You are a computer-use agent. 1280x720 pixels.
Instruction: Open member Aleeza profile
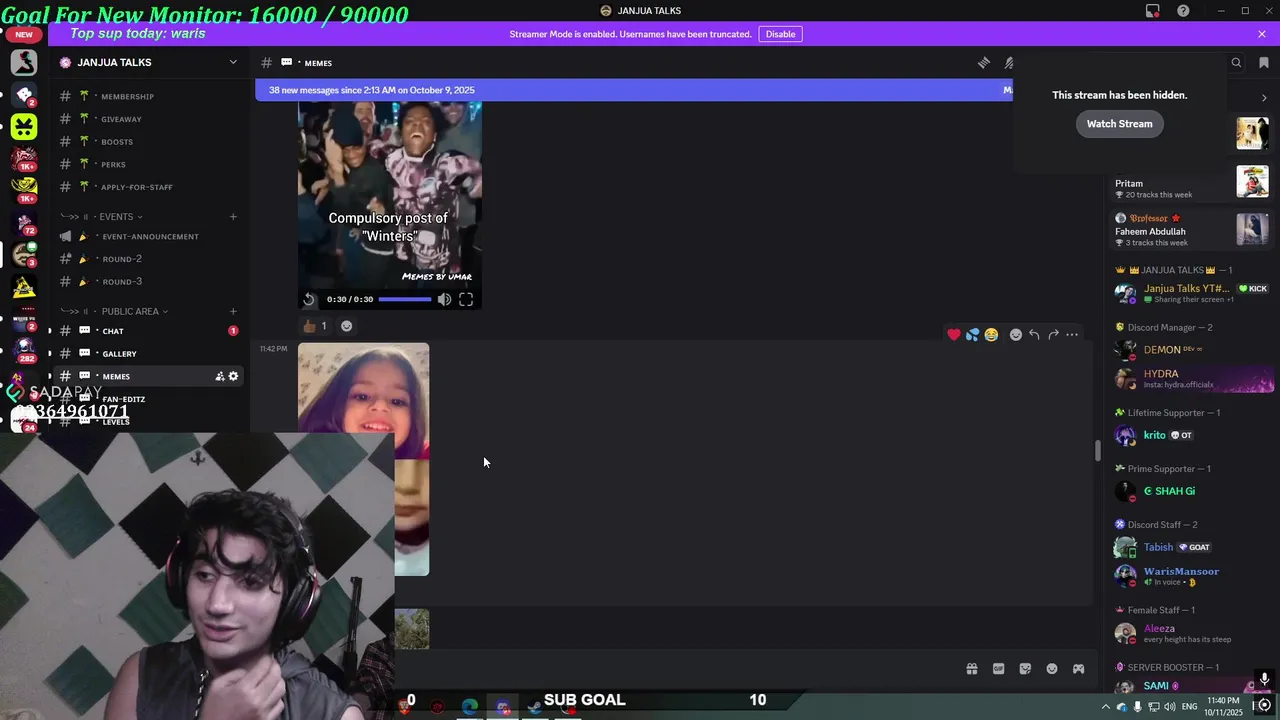coord(1191,633)
